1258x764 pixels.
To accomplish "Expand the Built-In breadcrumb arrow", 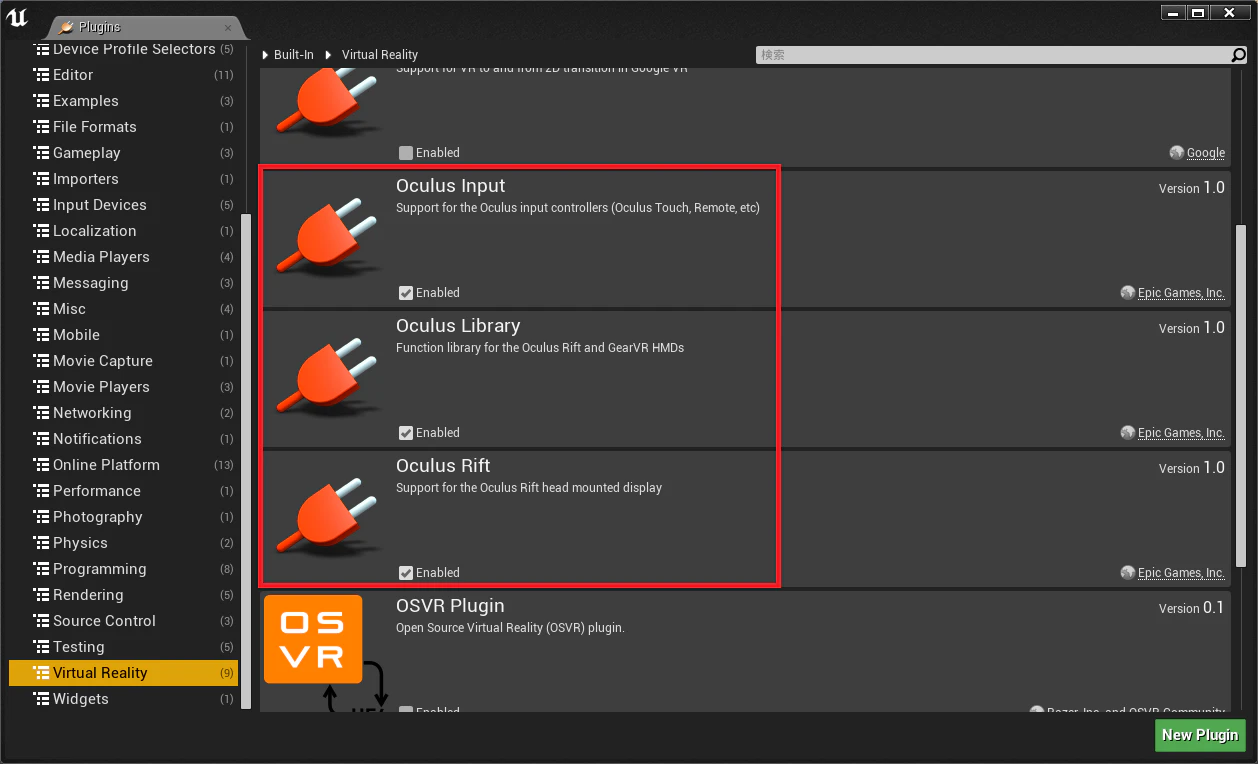I will coord(266,55).
